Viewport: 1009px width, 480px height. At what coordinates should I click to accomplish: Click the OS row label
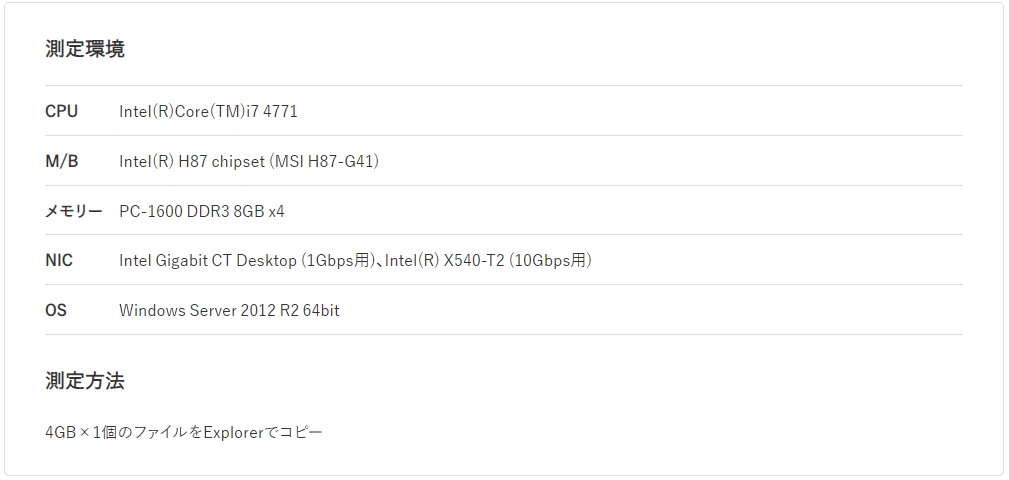tap(56, 310)
